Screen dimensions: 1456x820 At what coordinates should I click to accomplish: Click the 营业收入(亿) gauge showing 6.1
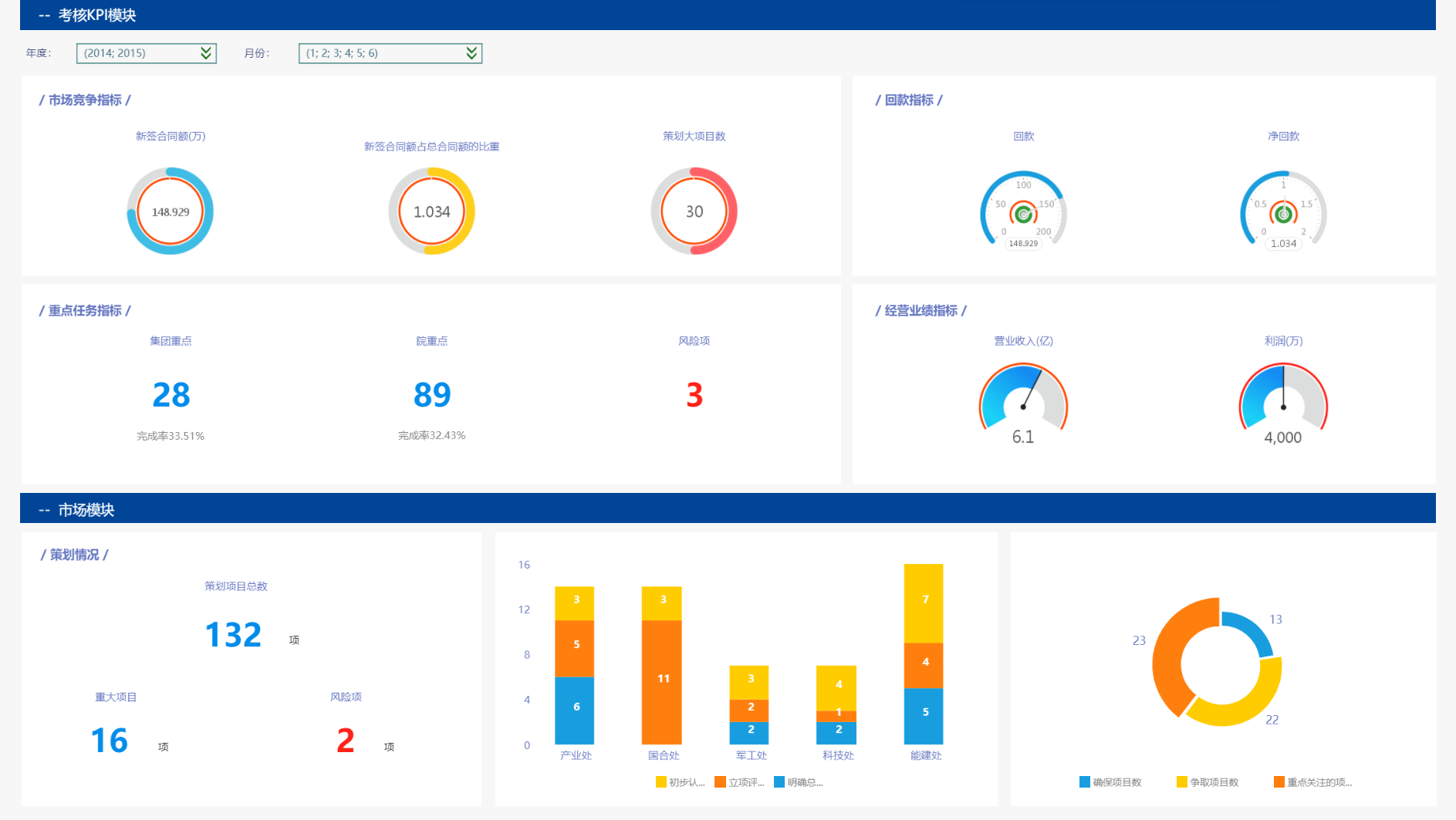(x=1023, y=405)
